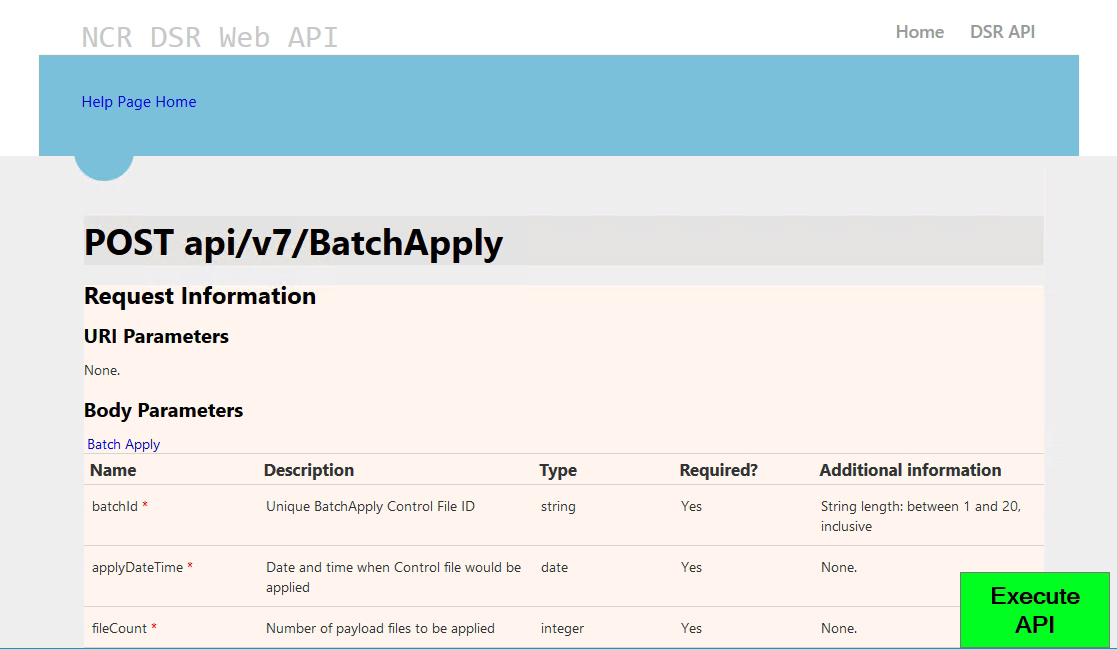Image resolution: width=1117 pixels, height=649 pixels.
Task: Open DSR API in the top navigation
Action: click(1002, 32)
